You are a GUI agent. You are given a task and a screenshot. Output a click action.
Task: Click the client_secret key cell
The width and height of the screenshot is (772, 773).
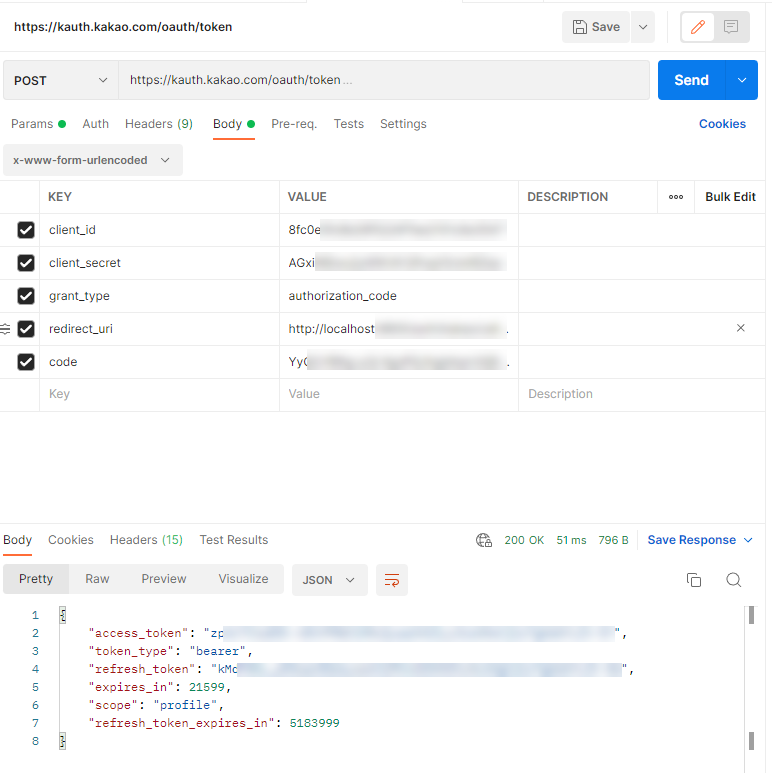pos(159,263)
